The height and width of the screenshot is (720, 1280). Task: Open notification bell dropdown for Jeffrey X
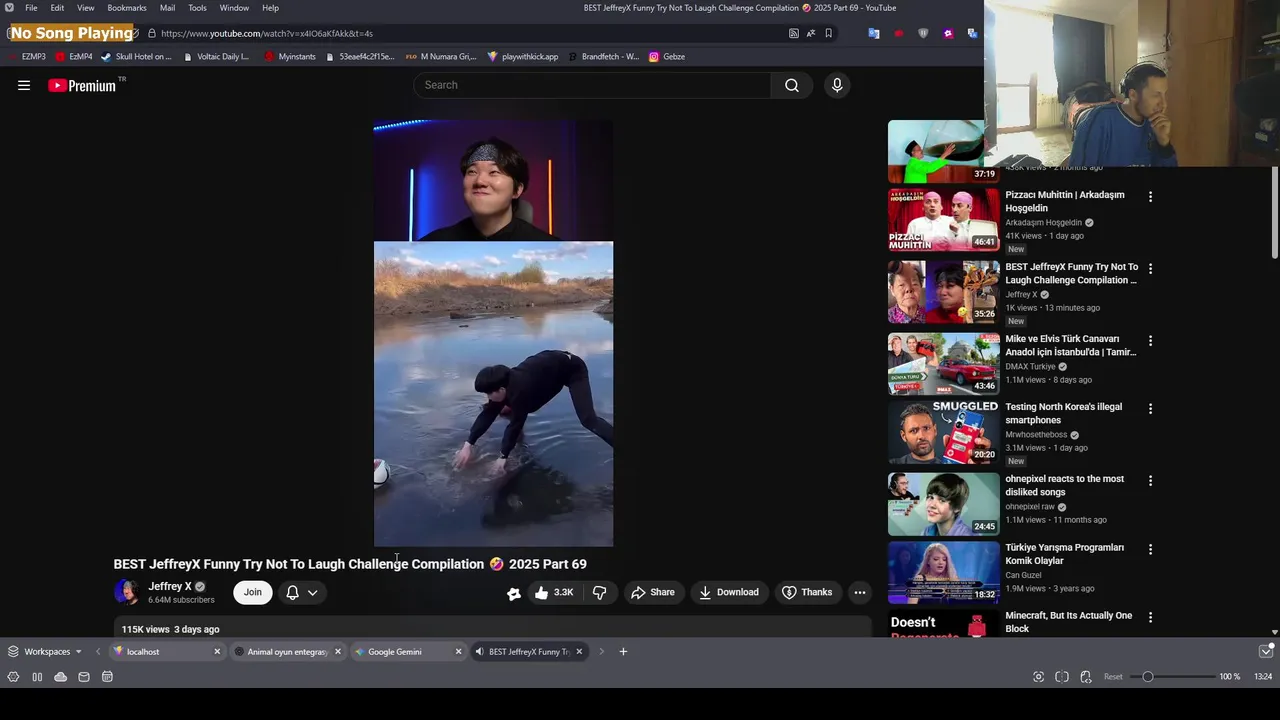(x=301, y=592)
